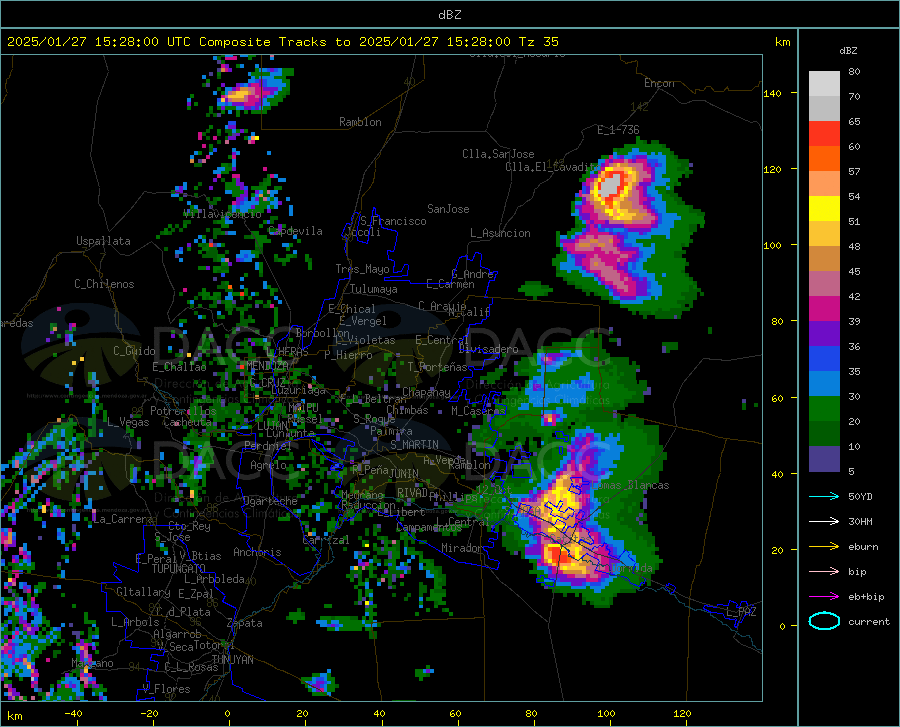Click the 'Encon' map label

tap(659, 83)
